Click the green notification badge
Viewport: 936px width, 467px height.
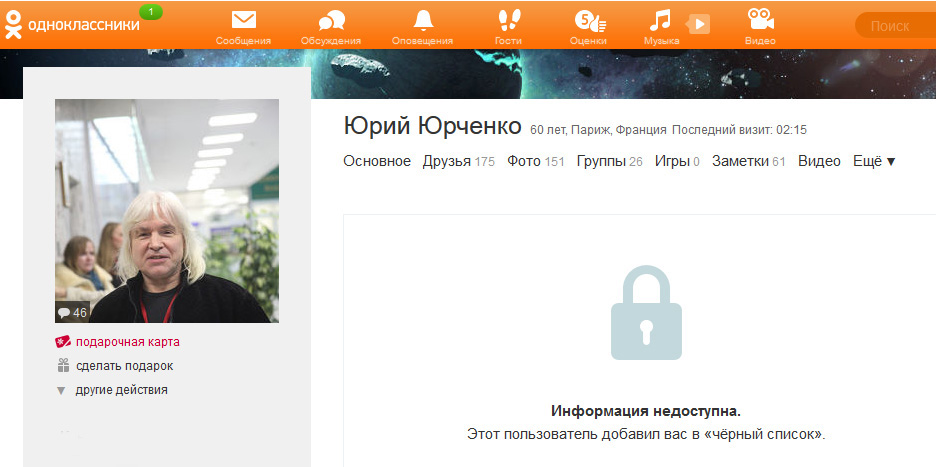pos(150,12)
